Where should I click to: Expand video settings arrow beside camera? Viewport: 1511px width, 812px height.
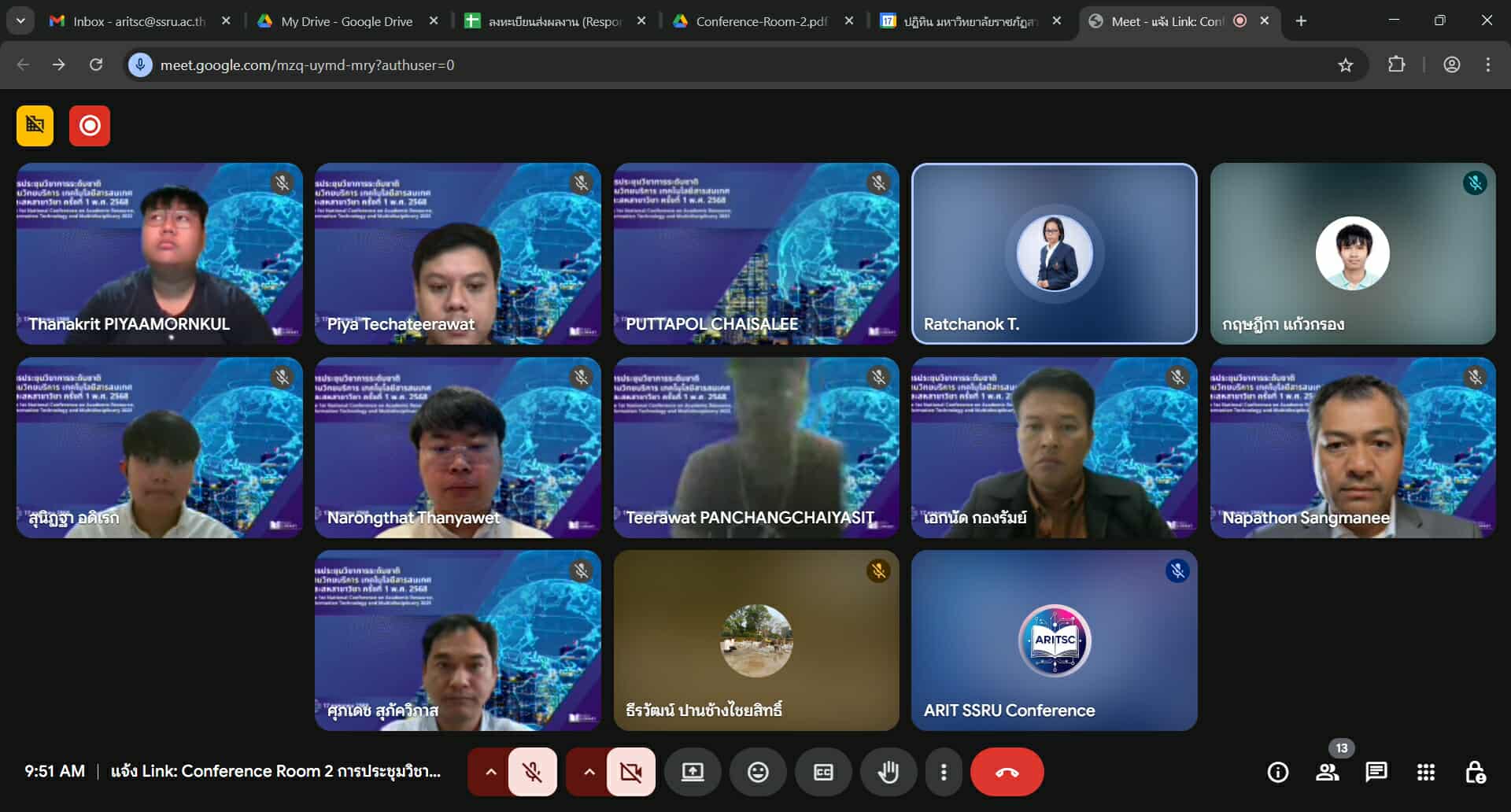(x=589, y=772)
